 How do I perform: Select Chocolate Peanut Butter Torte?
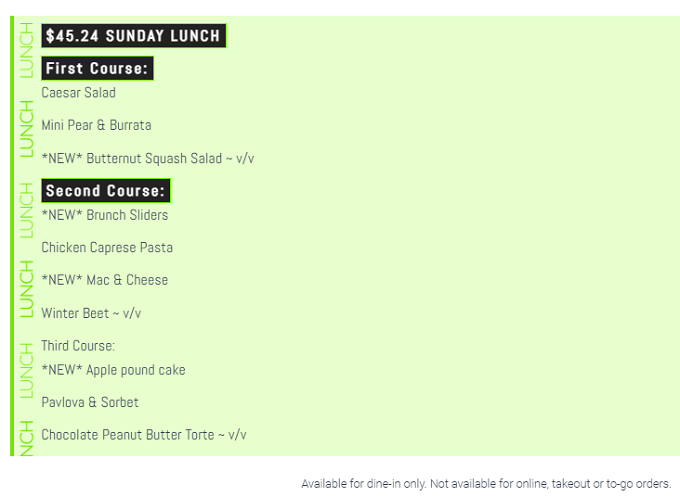click(144, 435)
